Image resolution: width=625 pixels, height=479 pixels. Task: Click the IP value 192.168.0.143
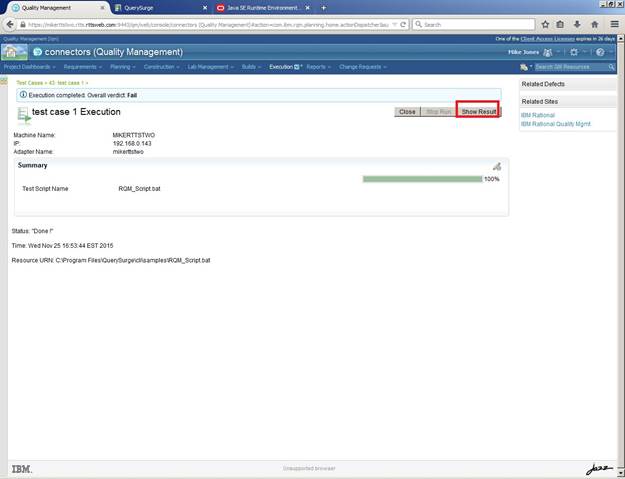(x=132, y=143)
